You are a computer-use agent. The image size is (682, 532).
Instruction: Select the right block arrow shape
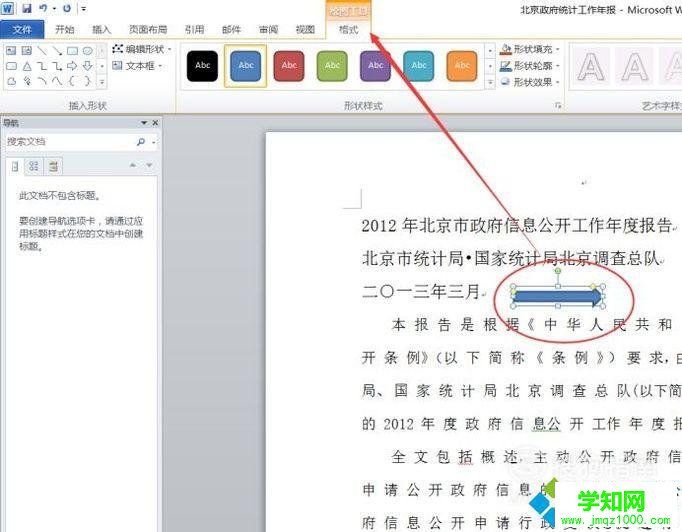72,66
